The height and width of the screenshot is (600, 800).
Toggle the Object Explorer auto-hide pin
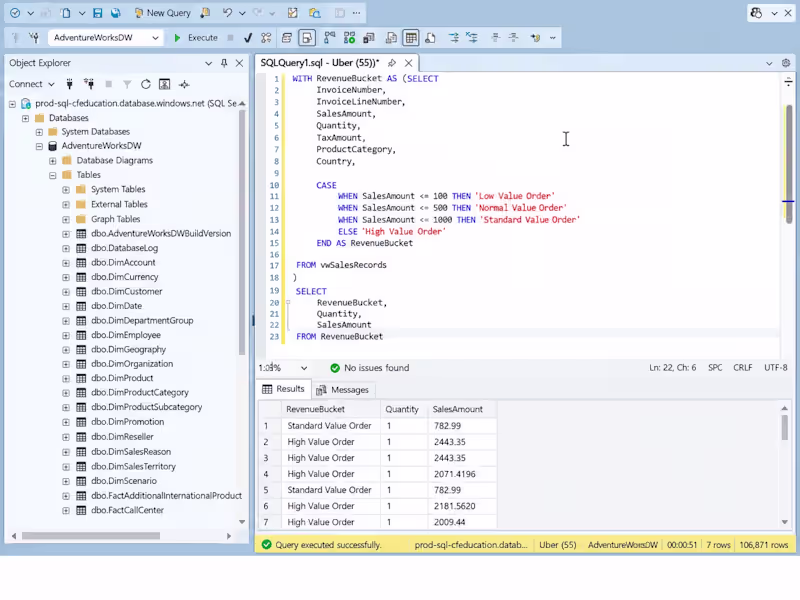(224, 63)
